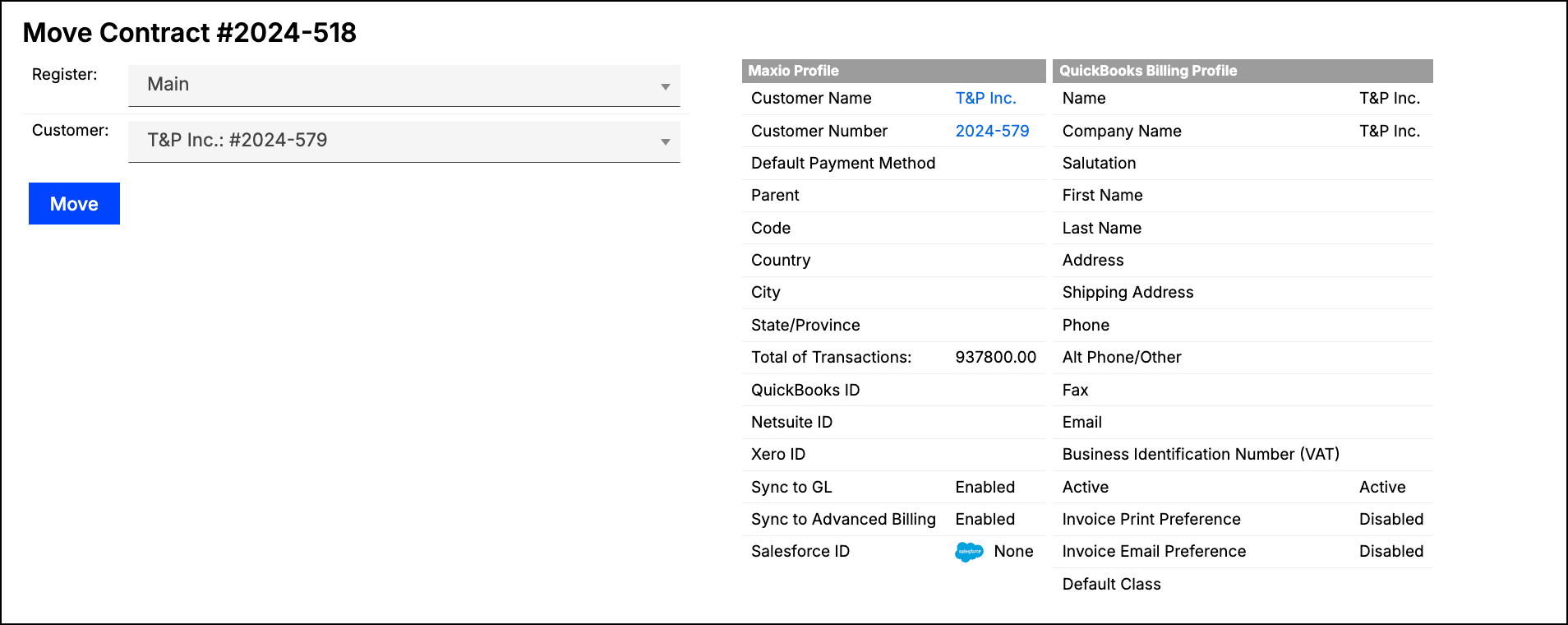Click the Netsuite ID label
This screenshot has width=1568, height=625.
pyautogui.click(x=791, y=422)
